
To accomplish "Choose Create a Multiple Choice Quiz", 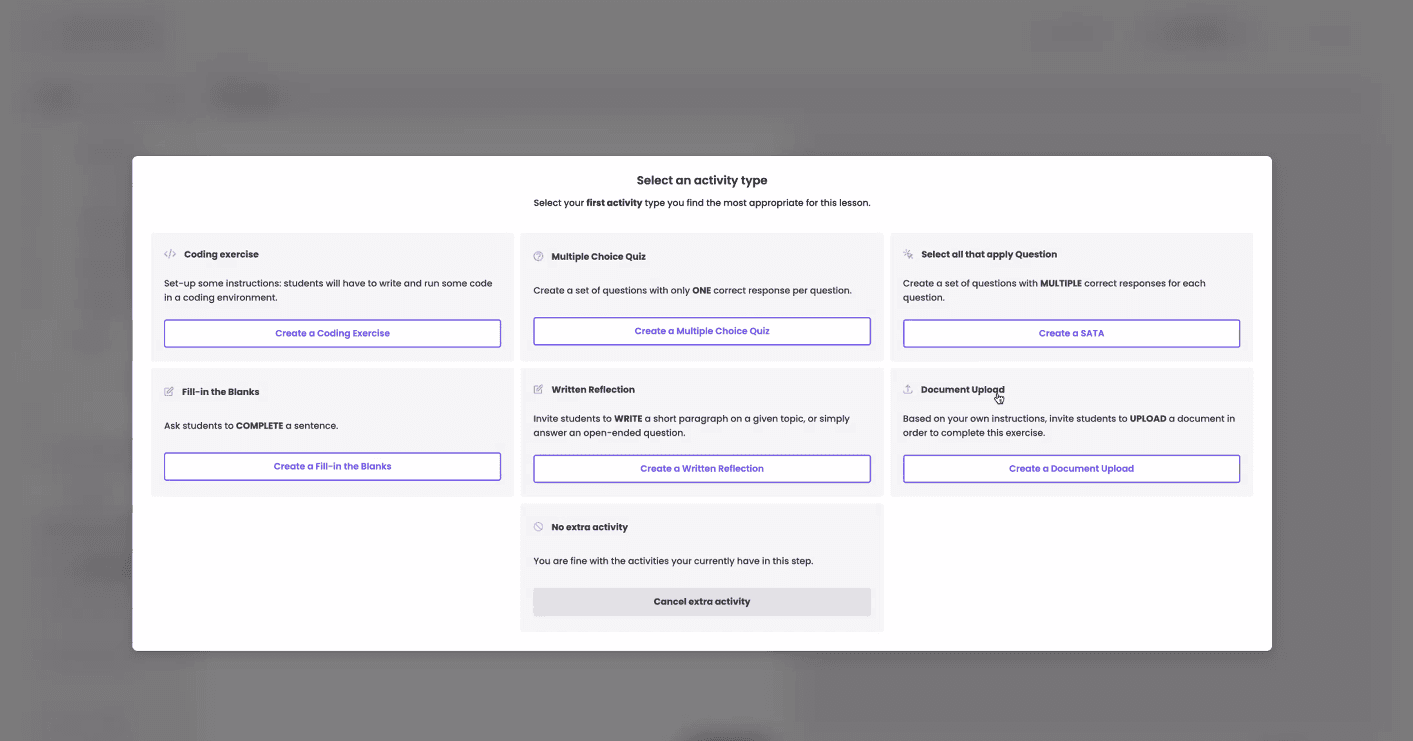I will [701, 331].
